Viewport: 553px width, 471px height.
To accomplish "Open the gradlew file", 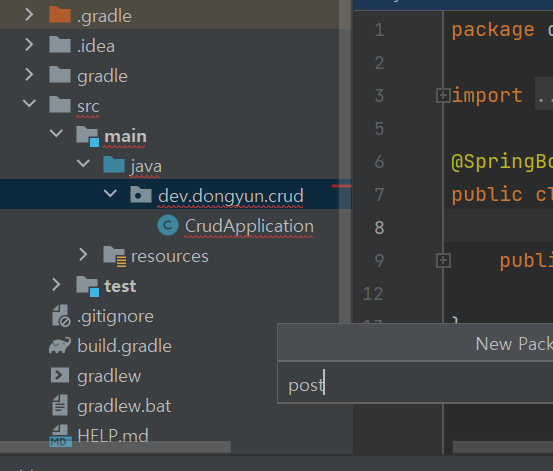I will point(109,376).
